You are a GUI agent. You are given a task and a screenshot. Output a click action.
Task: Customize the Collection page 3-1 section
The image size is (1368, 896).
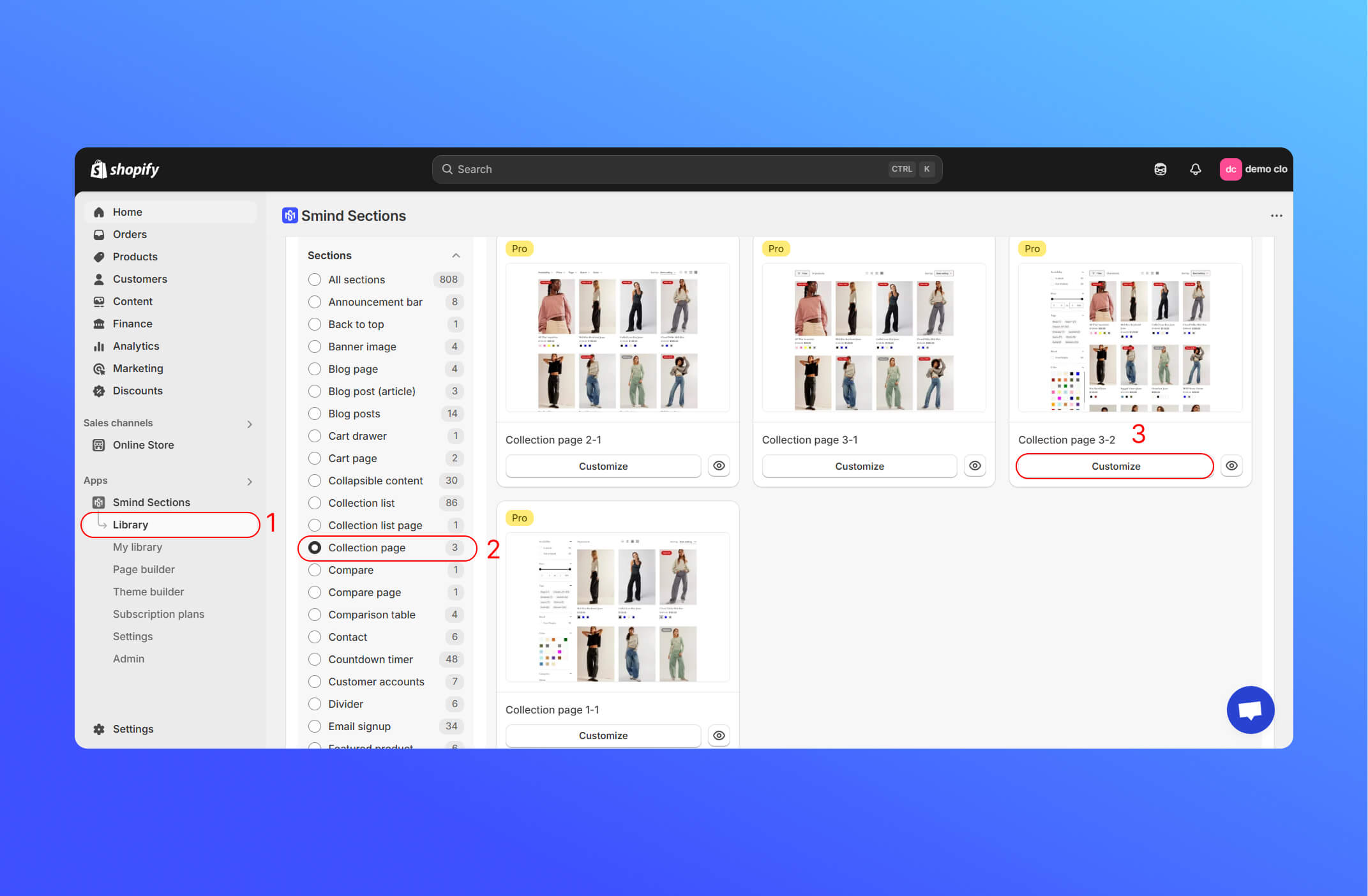click(x=859, y=466)
